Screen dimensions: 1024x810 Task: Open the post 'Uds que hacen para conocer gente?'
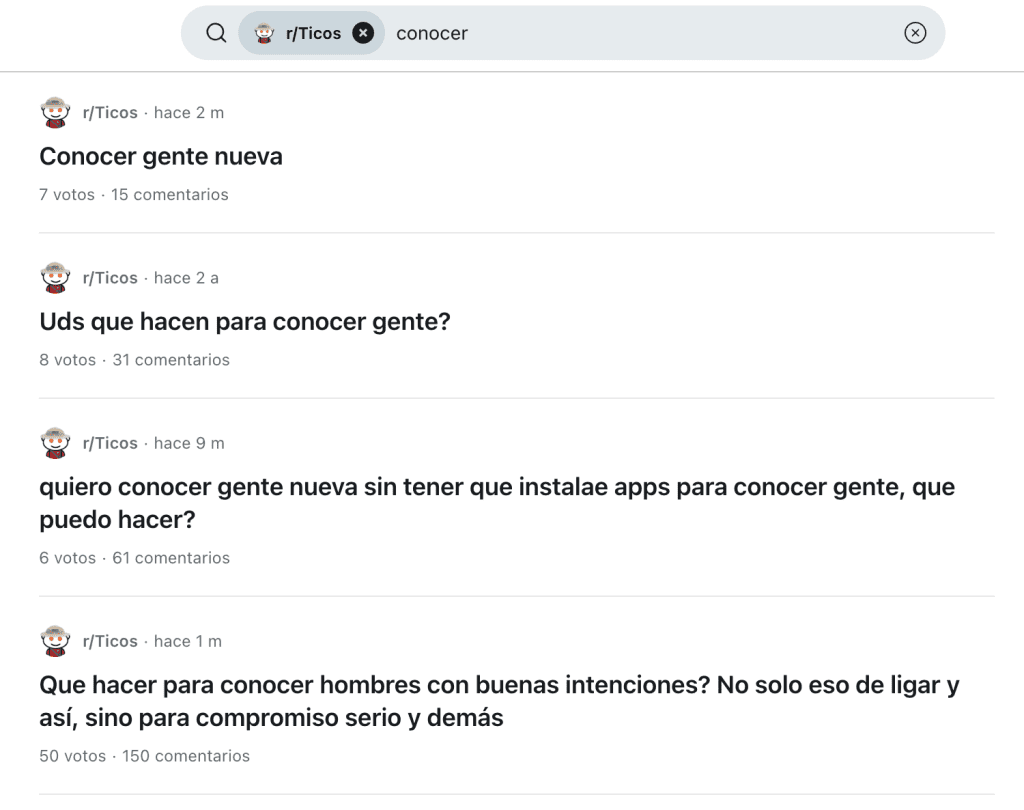[x=245, y=322]
